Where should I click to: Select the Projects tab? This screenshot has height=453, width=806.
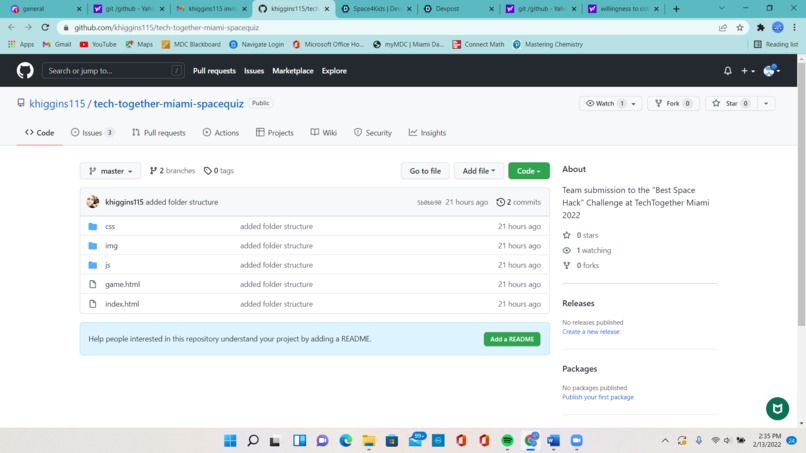(x=274, y=133)
